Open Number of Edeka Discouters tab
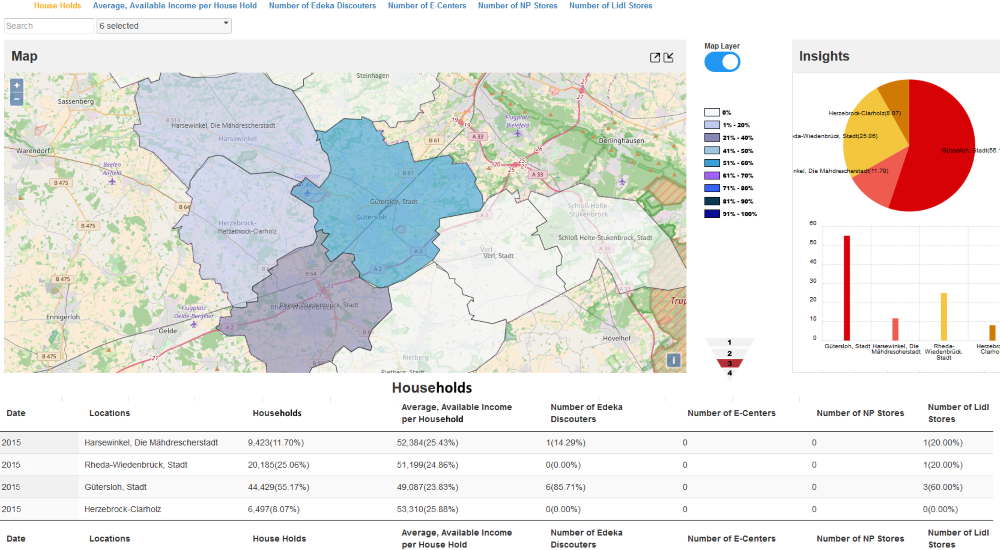Viewport: 1000px width, 550px height. tap(322, 6)
